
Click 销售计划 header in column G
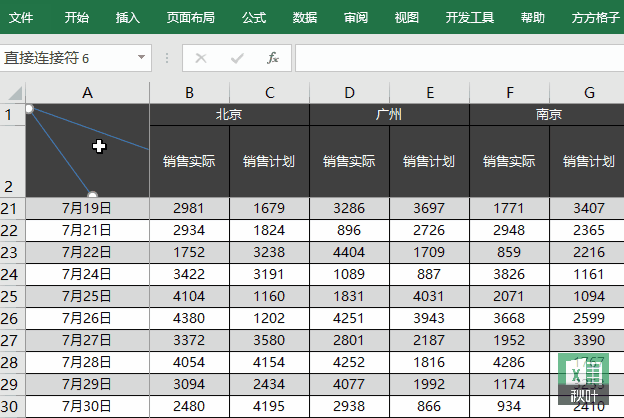coord(589,161)
